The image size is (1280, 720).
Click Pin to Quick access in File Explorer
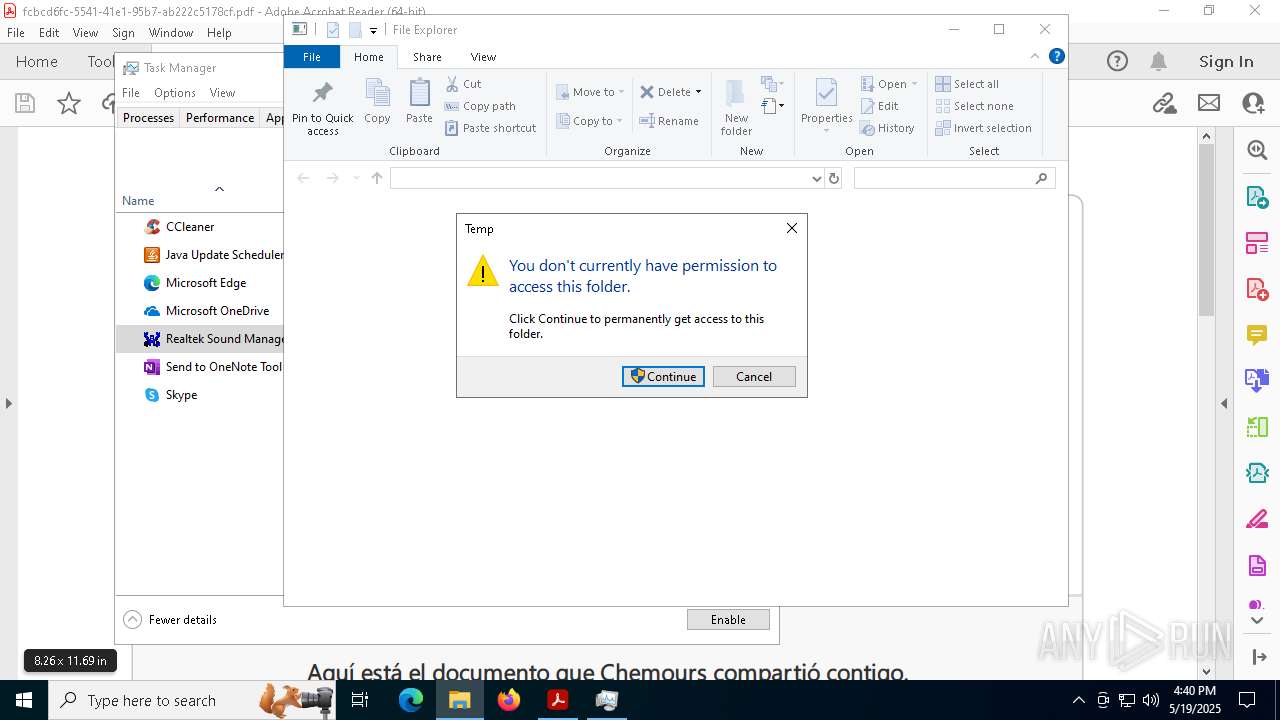pyautogui.click(x=322, y=108)
